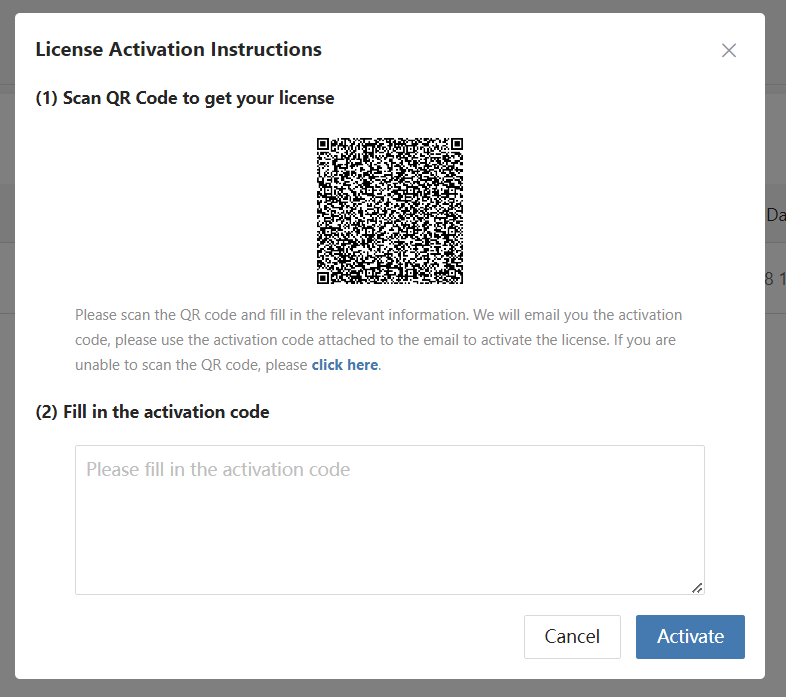Screen dimensions: 786x697
Task: Click the QR code's top-left finder square
Action: [x=323, y=144]
